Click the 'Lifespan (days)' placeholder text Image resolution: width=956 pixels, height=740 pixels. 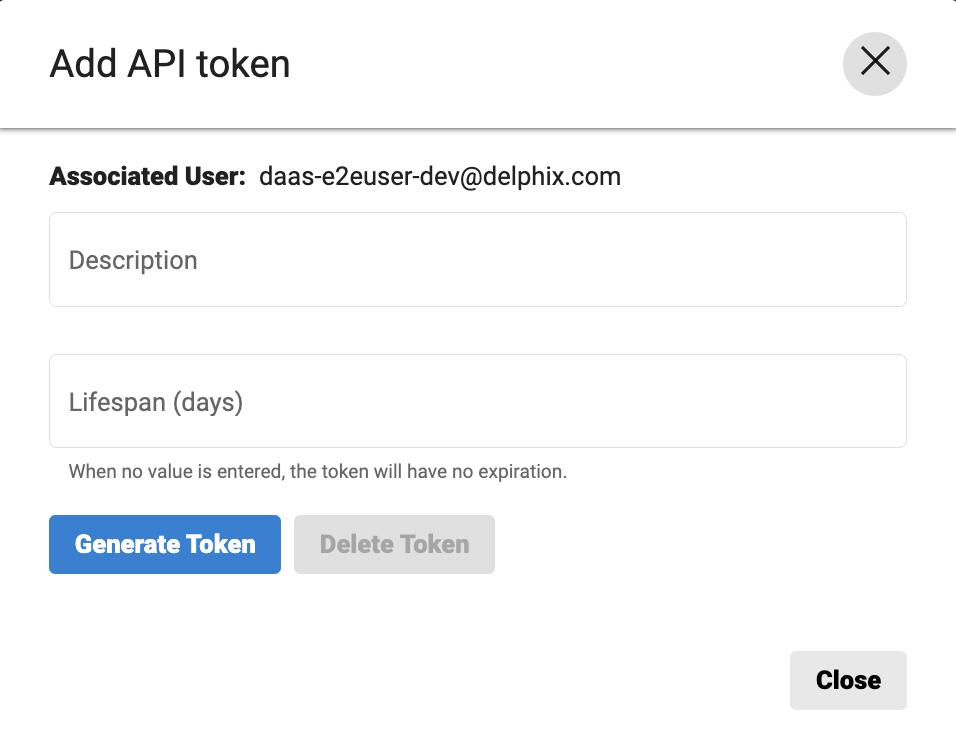pyautogui.click(x=156, y=402)
